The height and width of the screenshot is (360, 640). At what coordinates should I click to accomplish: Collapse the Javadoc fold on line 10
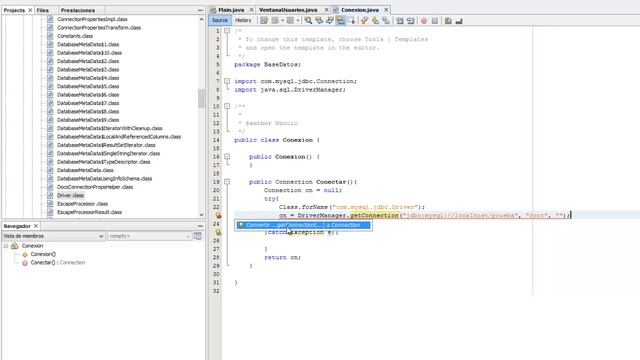pos(227,106)
